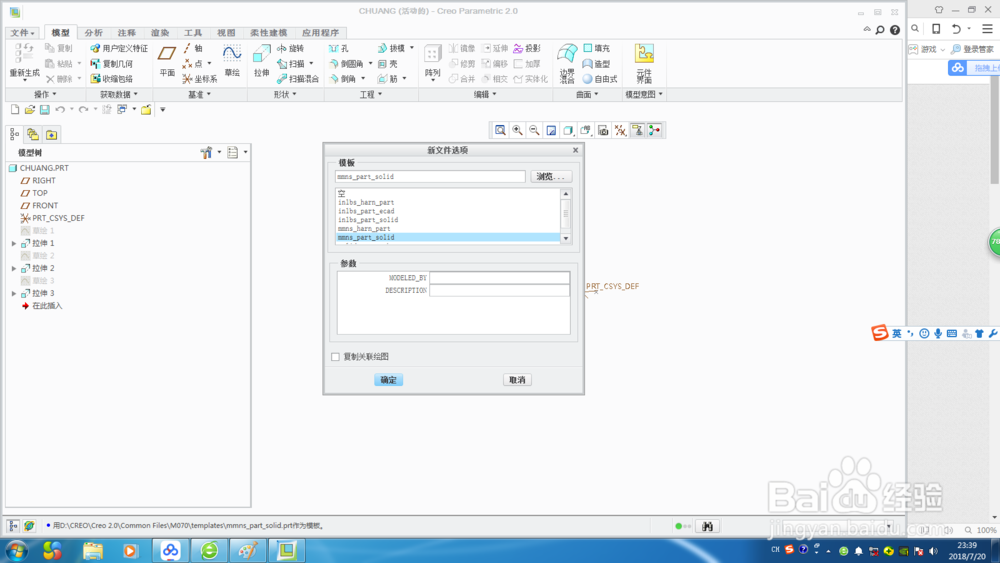Switch to the 工具 tab
The image size is (1000, 563).
(193, 33)
